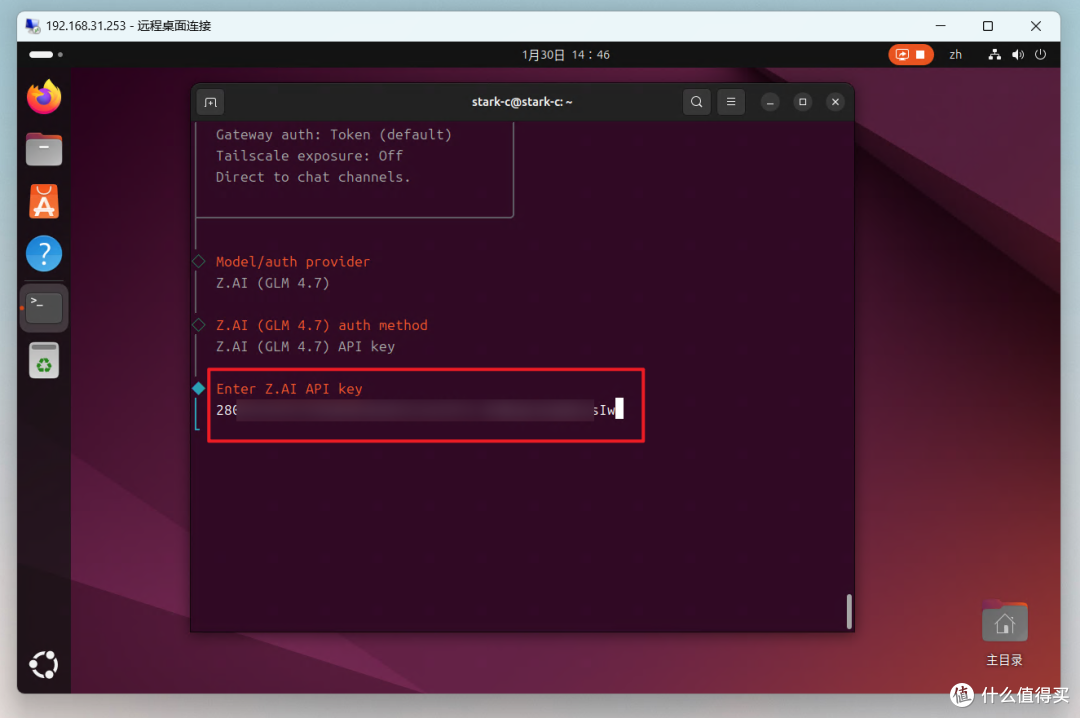Open Firefox from the Ubuntu dock
1080x718 pixels.
44,97
